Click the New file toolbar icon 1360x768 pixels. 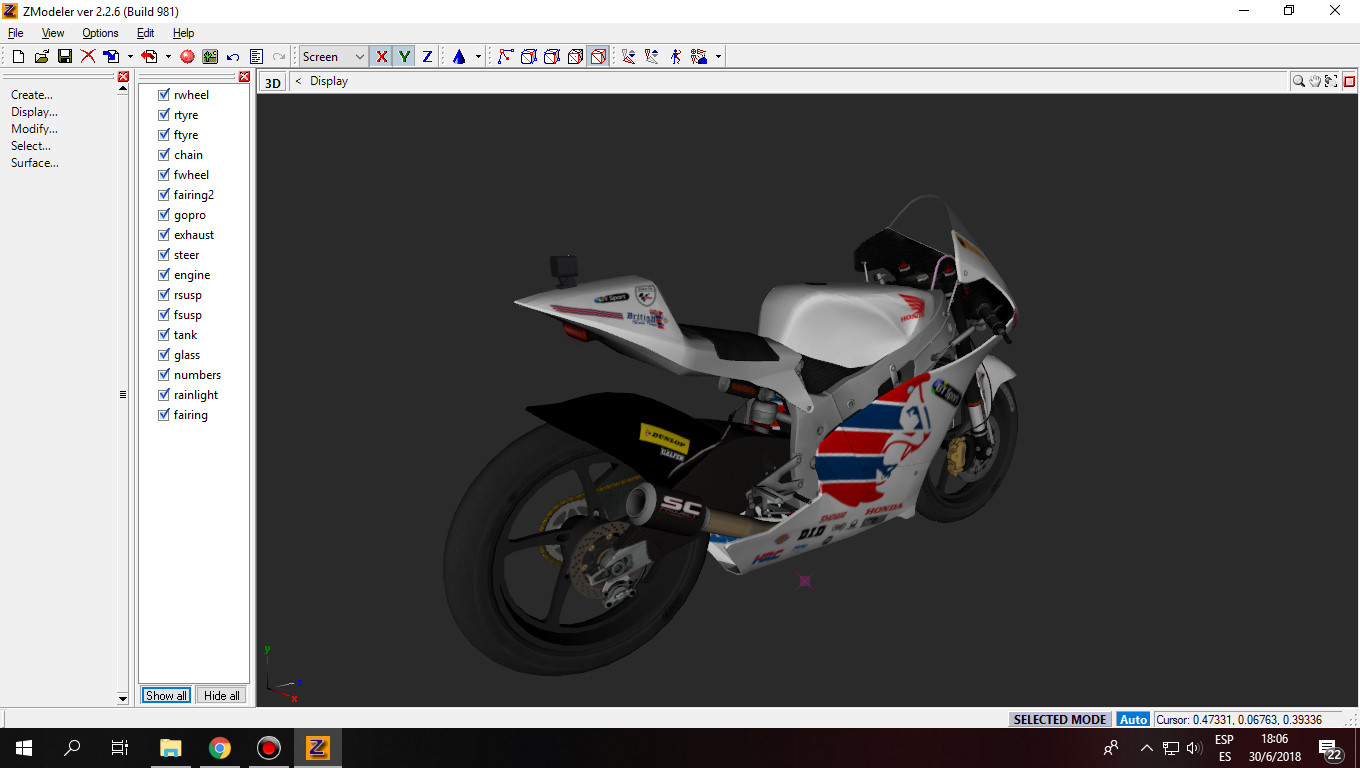(x=18, y=57)
